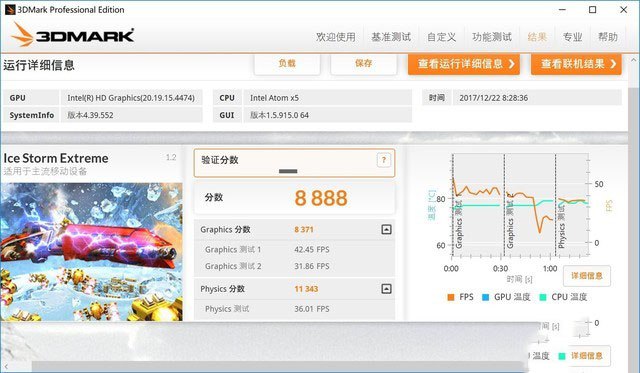Click the Ice Storm Extreme thumbnail image
Screen dimensions: 640x373
coord(91,251)
